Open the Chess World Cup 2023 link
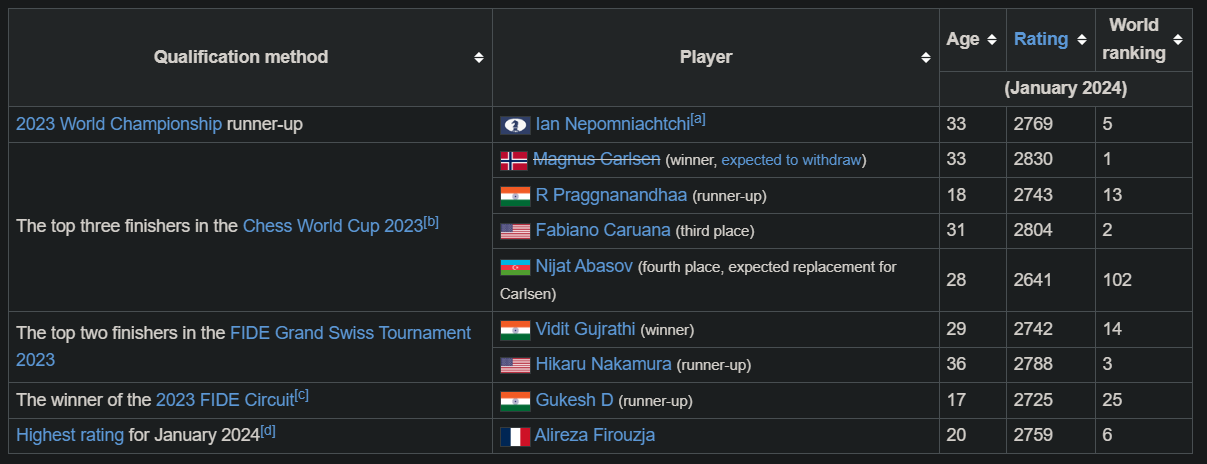 (x=333, y=226)
